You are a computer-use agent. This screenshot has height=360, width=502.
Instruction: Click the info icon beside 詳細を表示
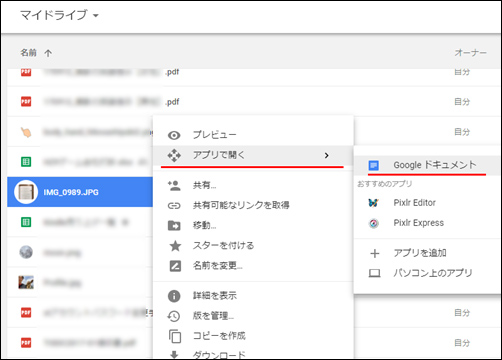pyautogui.click(x=174, y=296)
